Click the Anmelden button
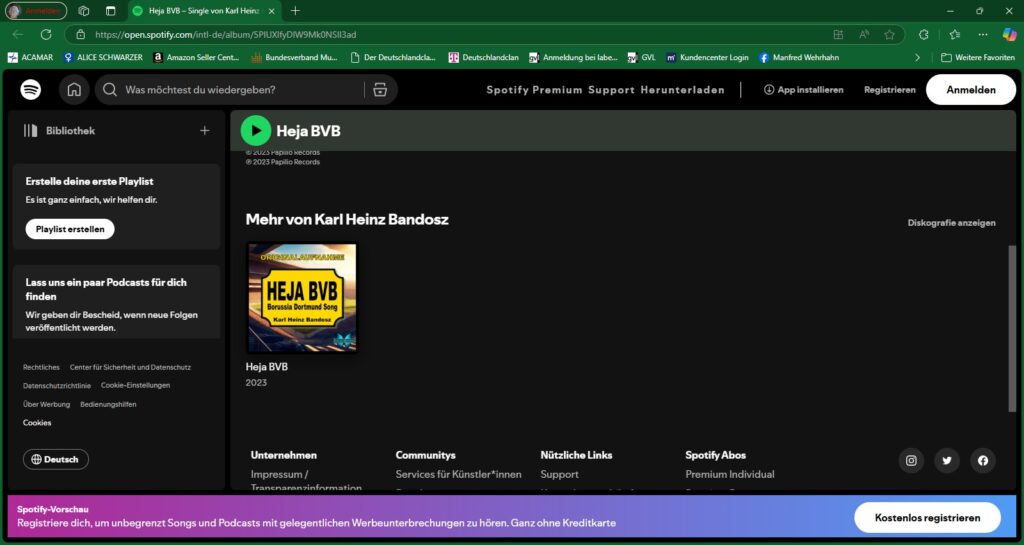1024x545 pixels. pyautogui.click(x=971, y=90)
